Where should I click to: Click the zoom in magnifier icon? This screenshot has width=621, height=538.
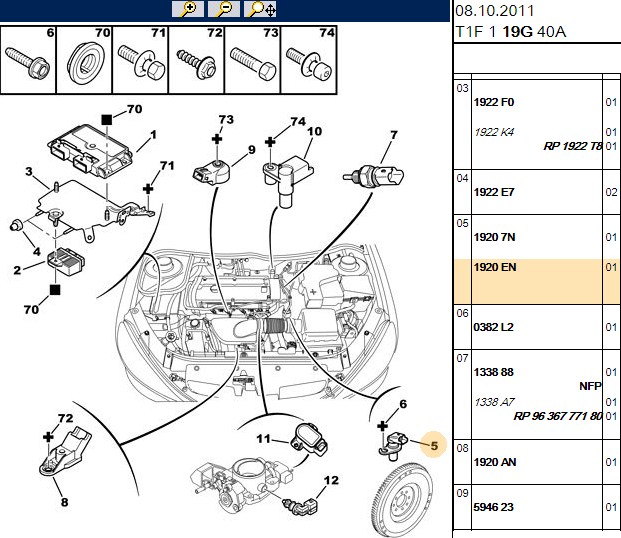pos(188,9)
